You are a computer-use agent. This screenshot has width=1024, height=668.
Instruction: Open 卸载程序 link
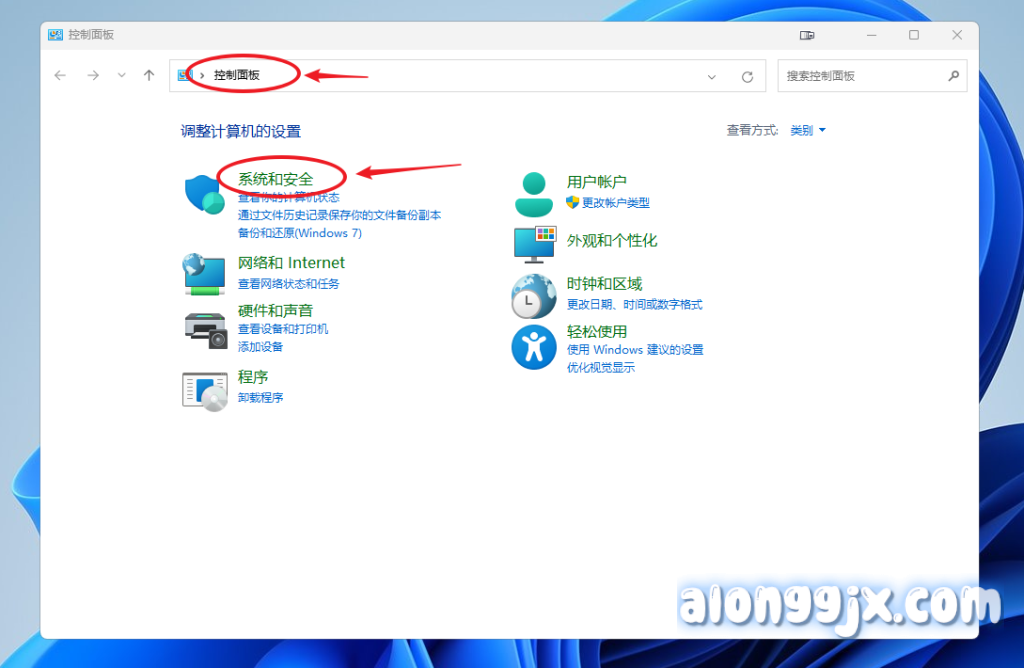click(x=260, y=397)
